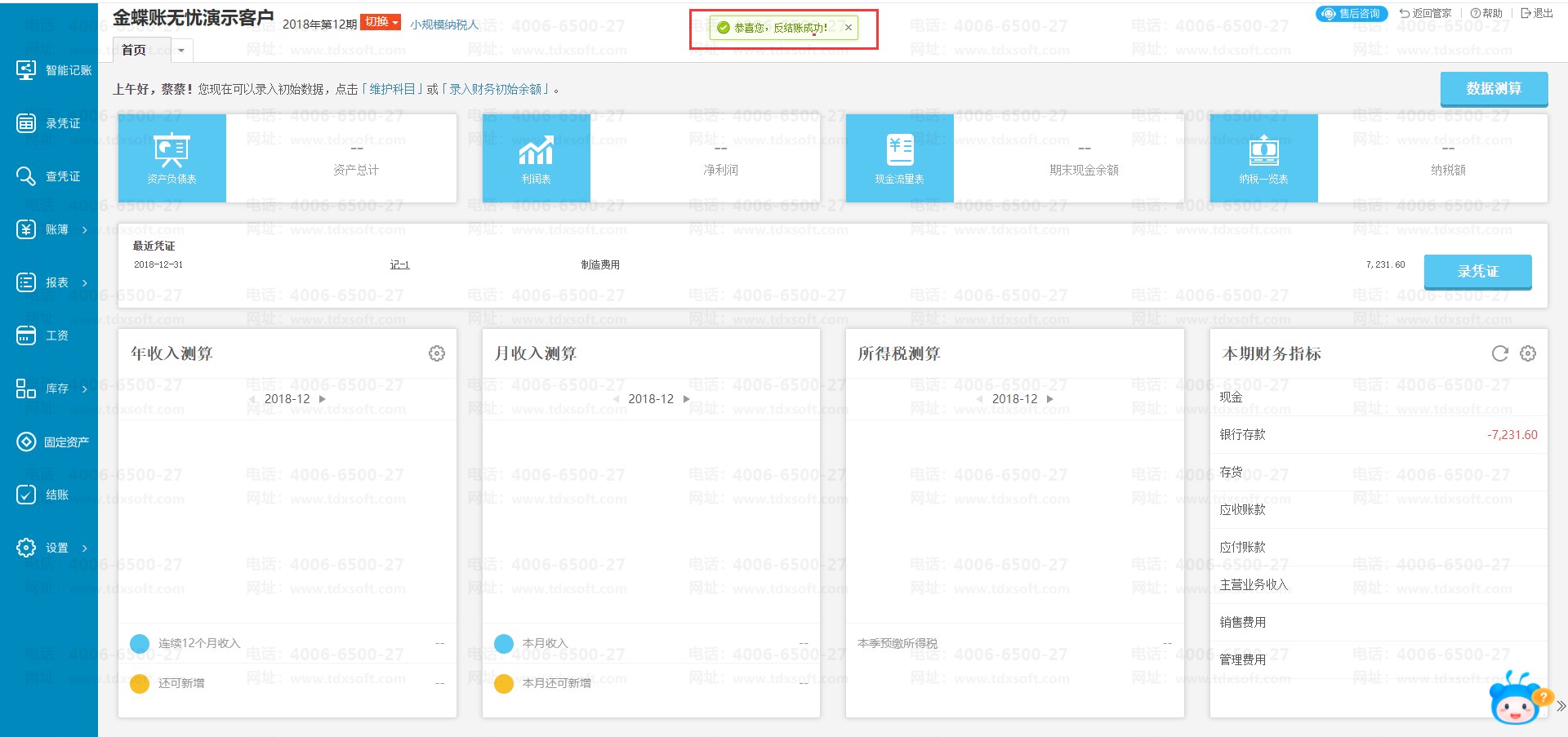Open the 利润表 profit statement tile
Image resolution: width=1568 pixels, height=737 pixels.
pos(536,158)
